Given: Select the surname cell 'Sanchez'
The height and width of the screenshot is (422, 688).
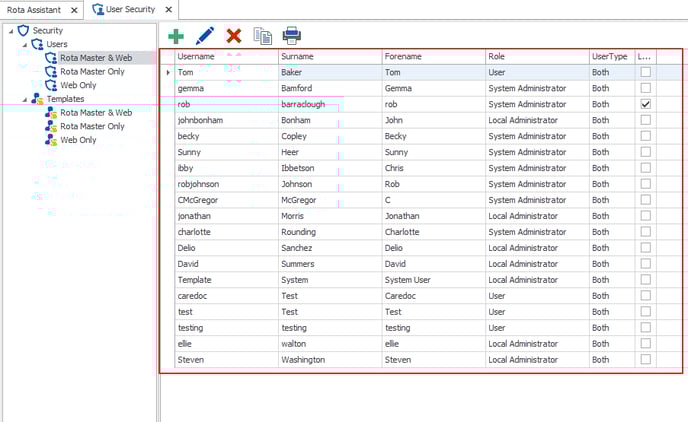Looking at the screenshot, I should tap(330, 248).
